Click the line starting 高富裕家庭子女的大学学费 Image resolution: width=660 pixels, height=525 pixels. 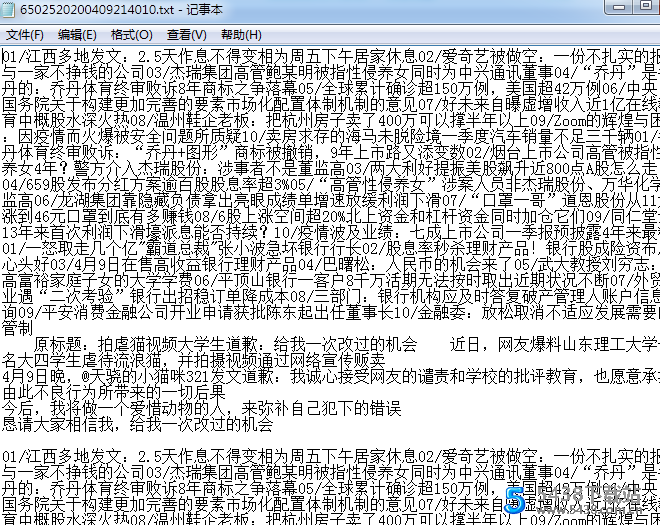(330, 280)
